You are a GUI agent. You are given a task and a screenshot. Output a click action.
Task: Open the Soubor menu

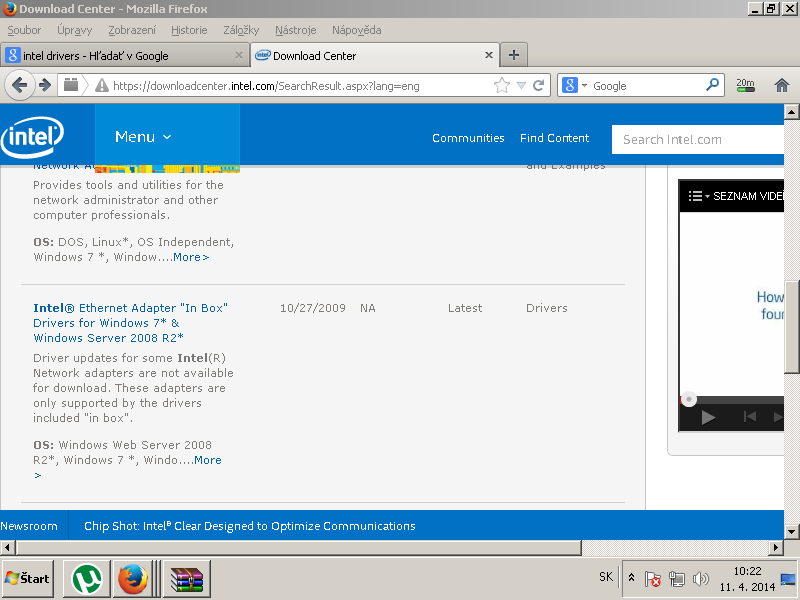pos(24,30)
